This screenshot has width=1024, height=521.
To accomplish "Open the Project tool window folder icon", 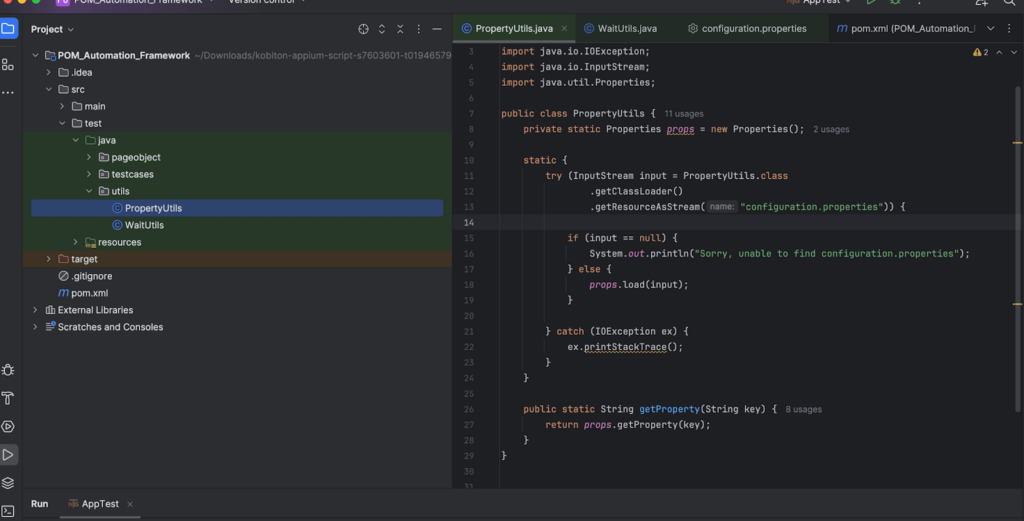I will (x=8, y=29).
